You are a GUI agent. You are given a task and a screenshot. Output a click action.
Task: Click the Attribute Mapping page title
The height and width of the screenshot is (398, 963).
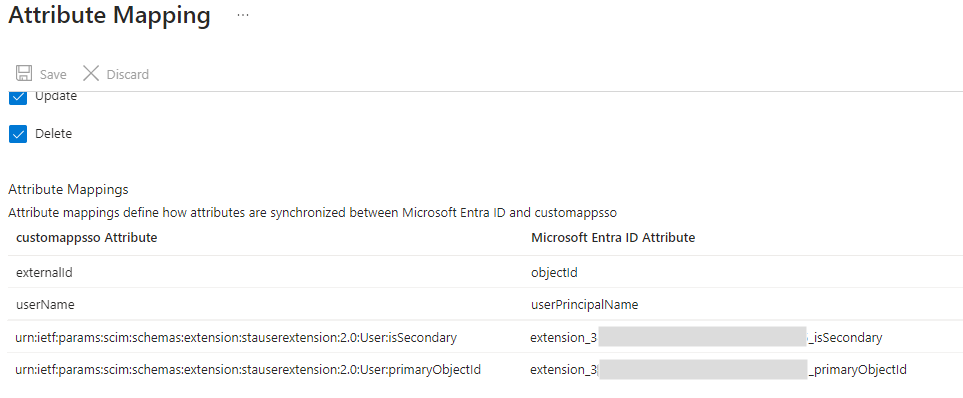109,15
